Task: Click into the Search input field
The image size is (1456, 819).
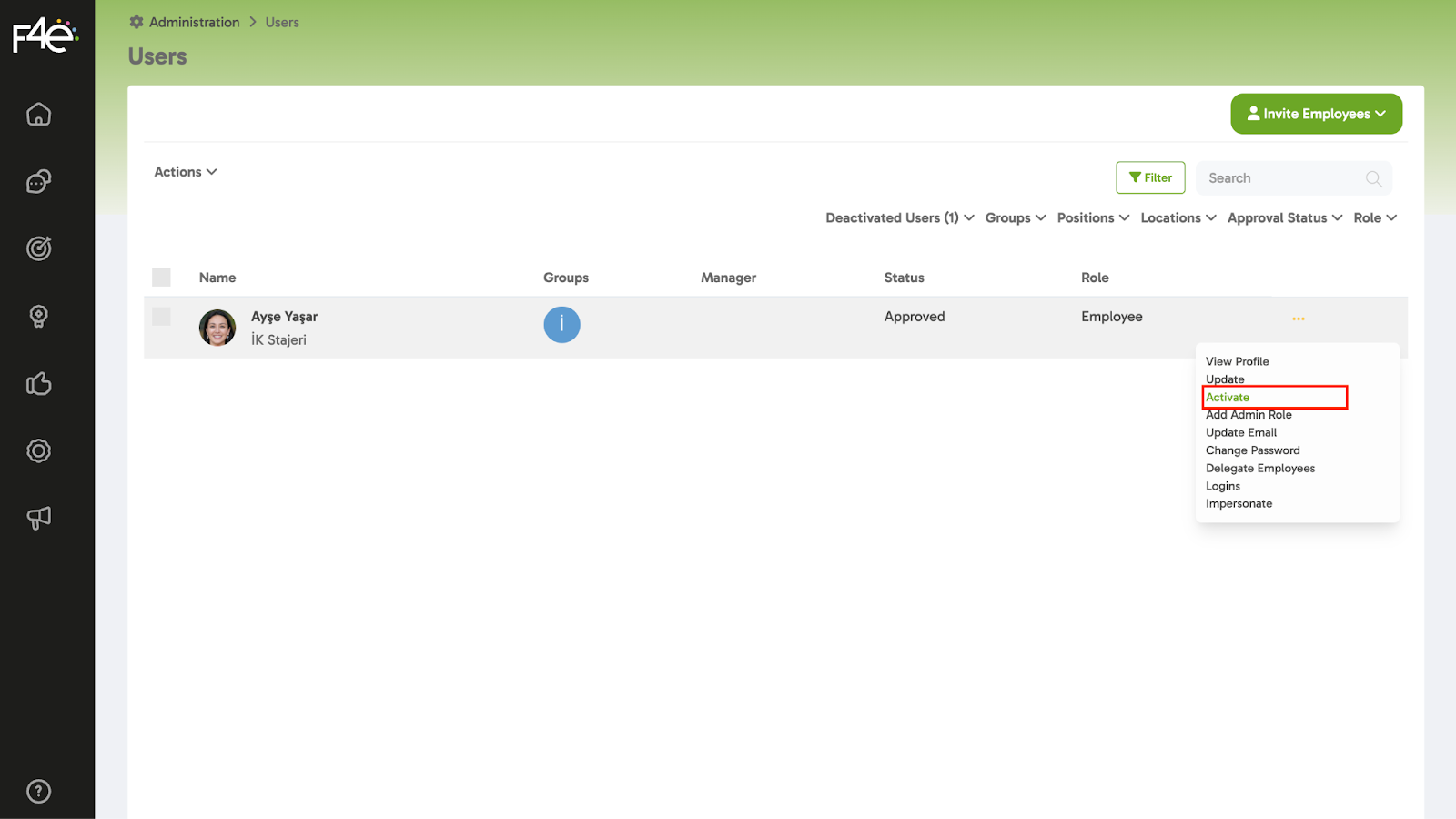Action: [1283, 178]
